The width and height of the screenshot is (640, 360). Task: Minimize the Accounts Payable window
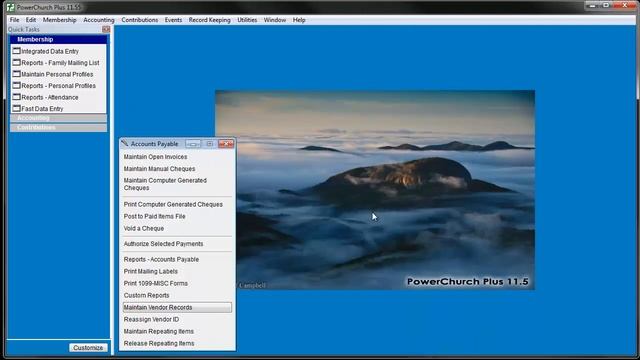(193, 144)
